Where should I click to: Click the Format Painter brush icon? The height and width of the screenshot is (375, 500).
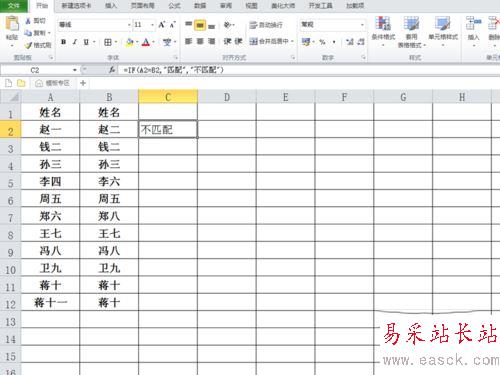pyautogui.click(x=29, y=45)
